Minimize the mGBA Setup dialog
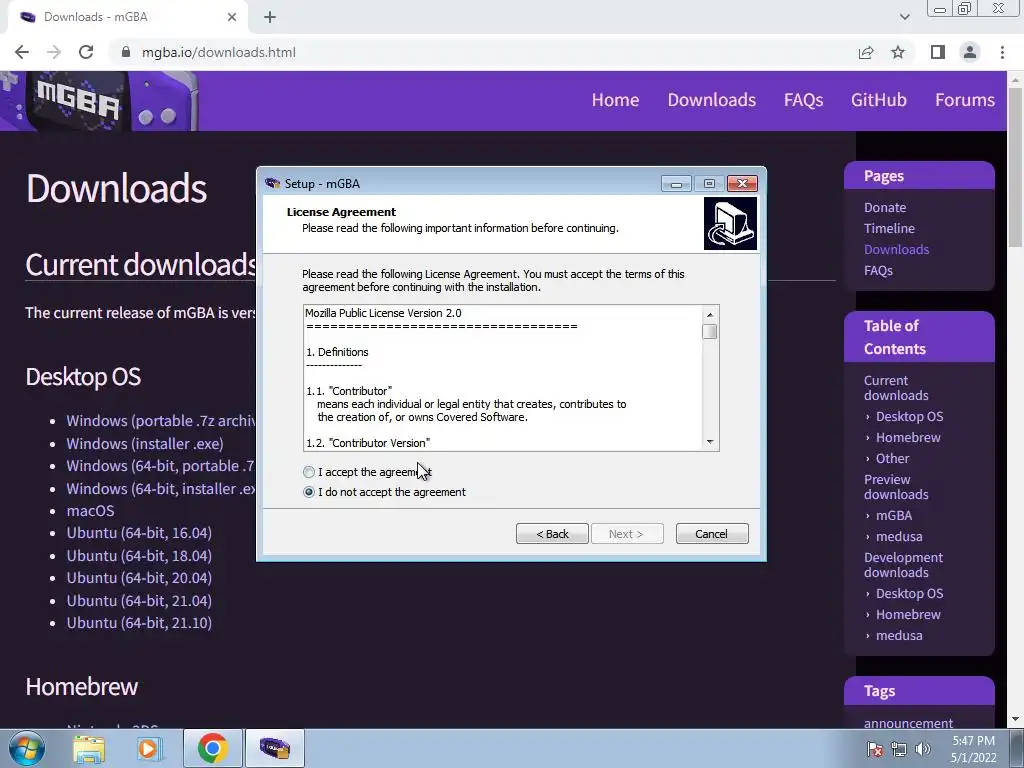 (x=677, y=184)
